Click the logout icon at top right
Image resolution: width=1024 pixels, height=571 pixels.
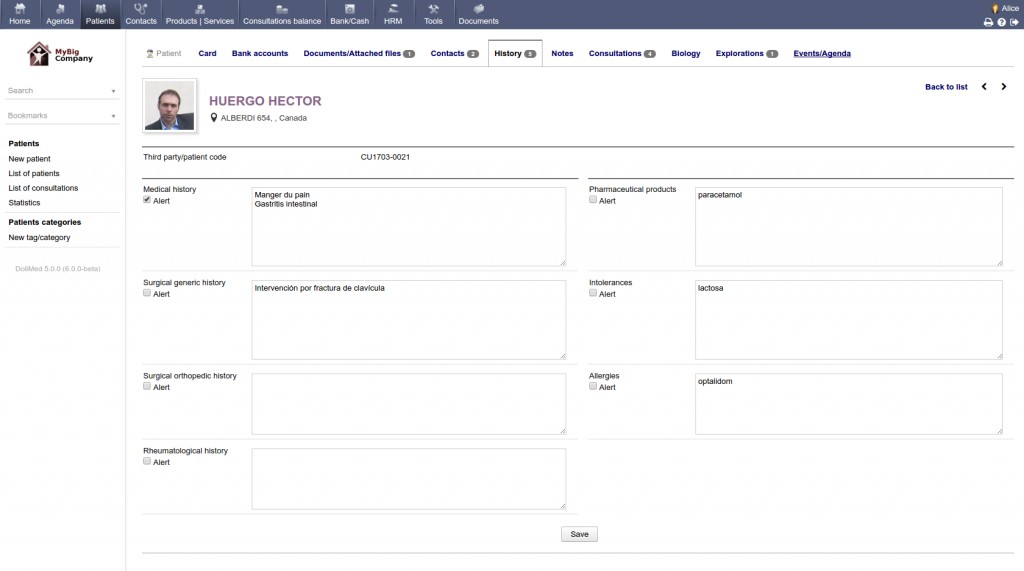[x=1014, y=22]
